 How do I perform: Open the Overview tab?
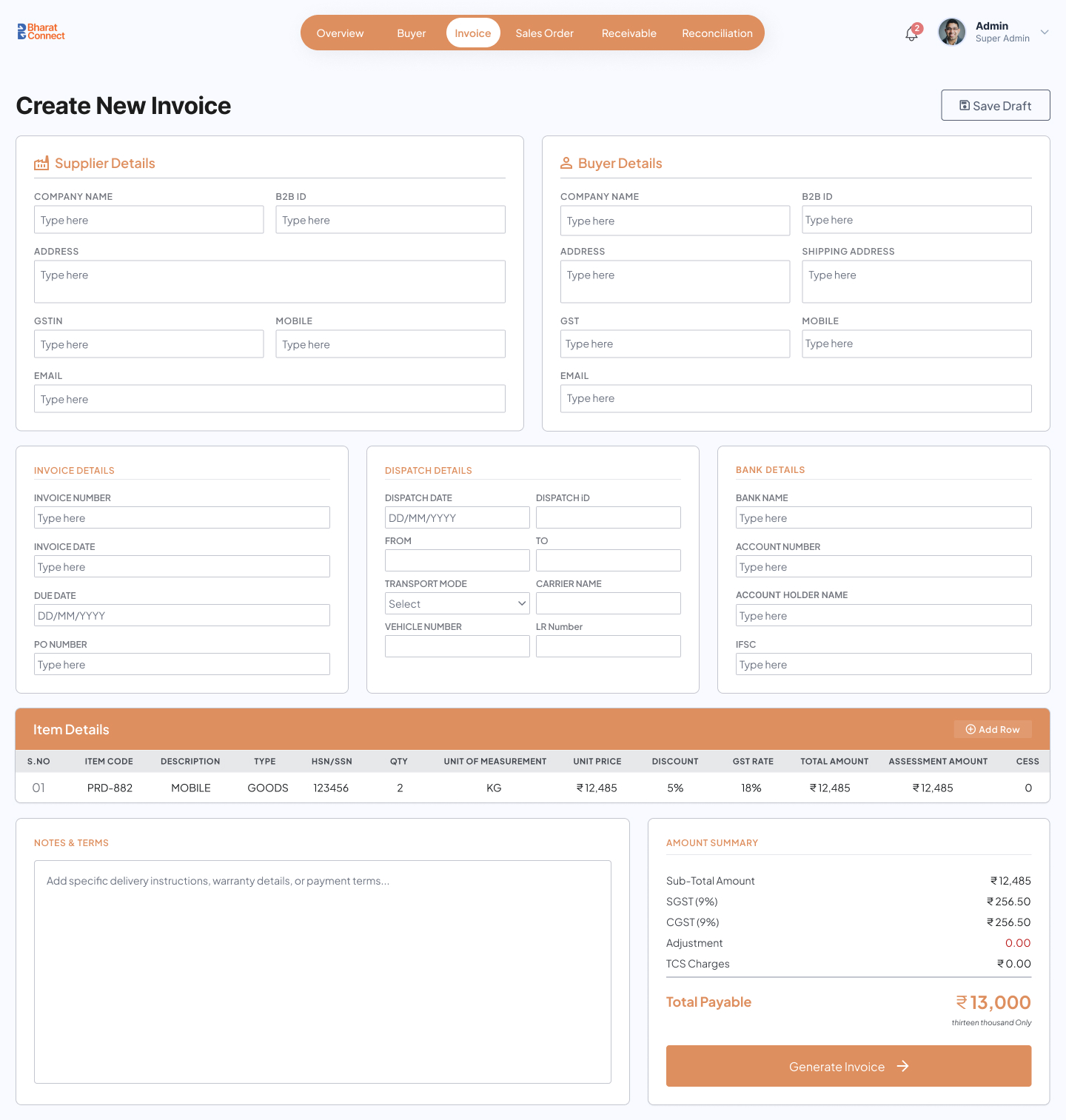(340, 33)
